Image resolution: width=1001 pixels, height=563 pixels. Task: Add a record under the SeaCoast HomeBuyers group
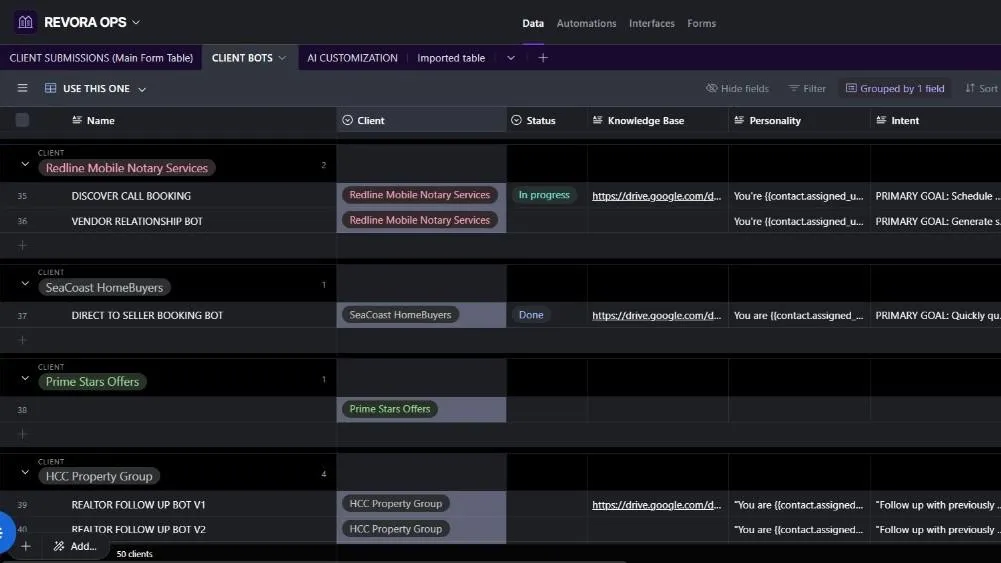[22, 340]
